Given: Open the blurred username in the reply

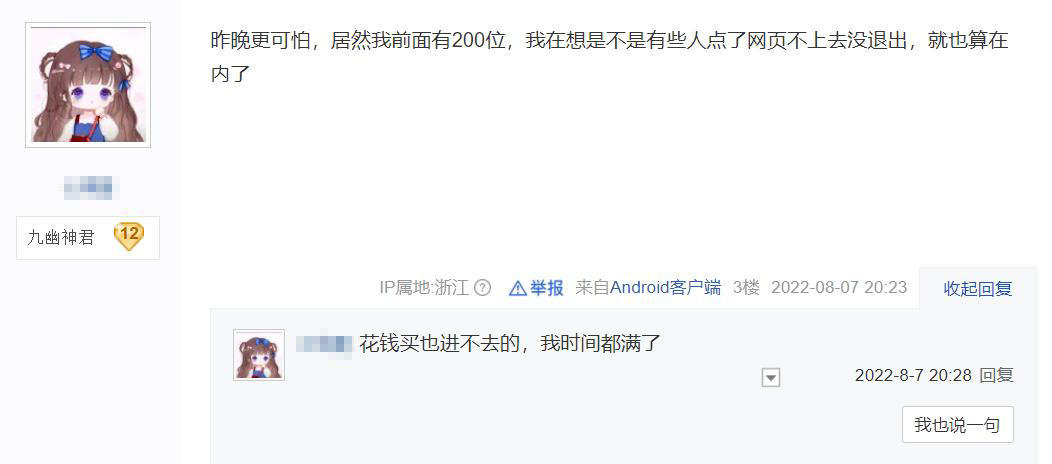Looking at the screenshot, I should pyautogui.click(x=324, y=344).
